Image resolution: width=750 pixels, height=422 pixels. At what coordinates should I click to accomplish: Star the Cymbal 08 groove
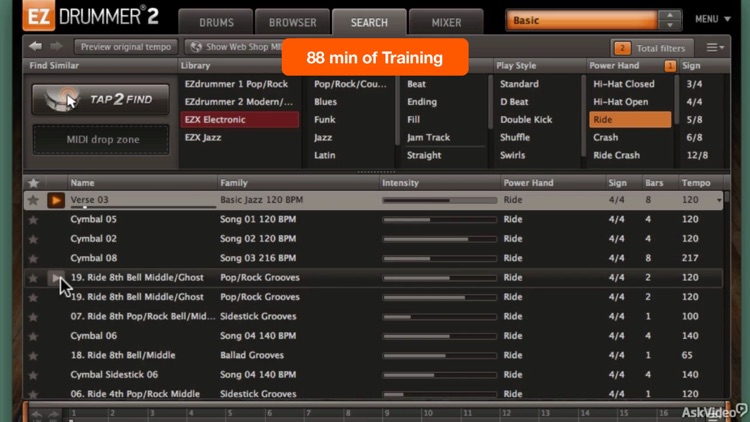(33, 258)
